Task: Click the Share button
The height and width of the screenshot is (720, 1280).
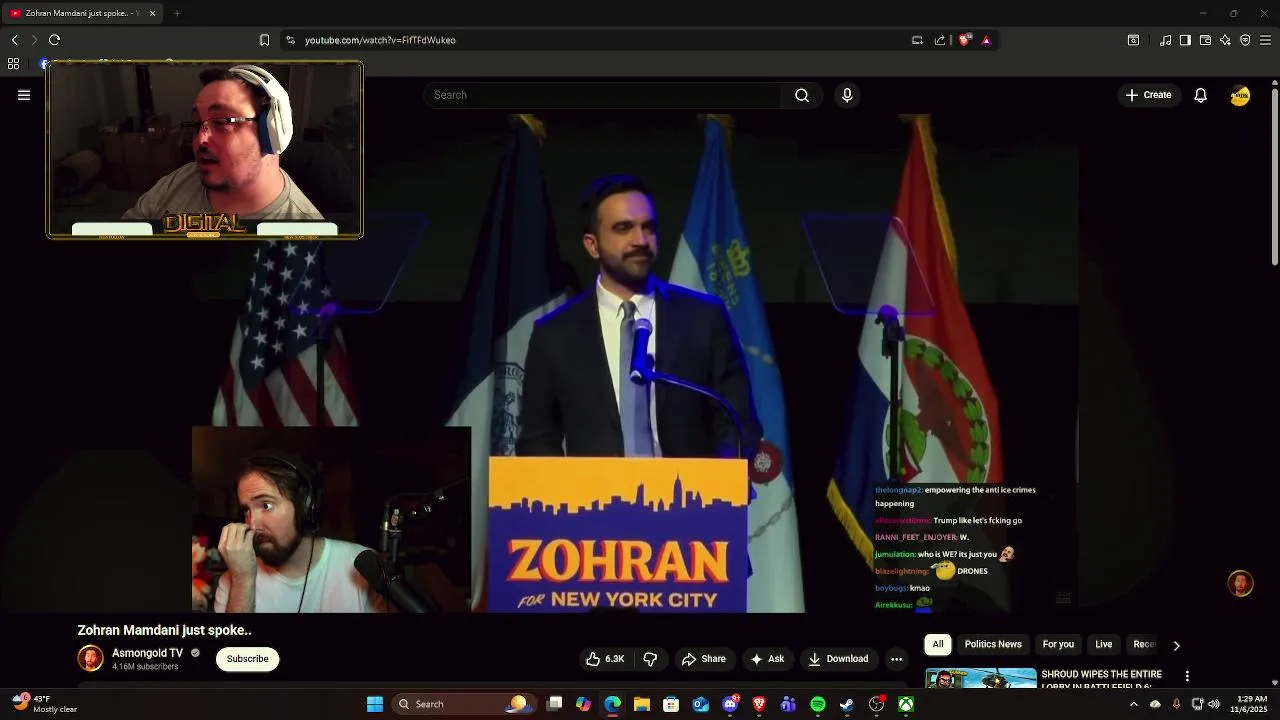Action: [704, 659]
